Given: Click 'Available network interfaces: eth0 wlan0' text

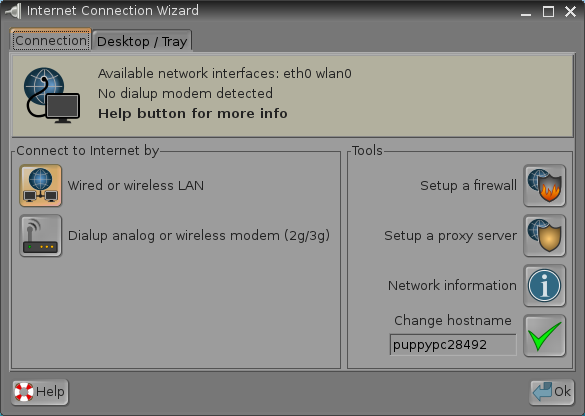Looking at the screenshot, I should point(225,73).
